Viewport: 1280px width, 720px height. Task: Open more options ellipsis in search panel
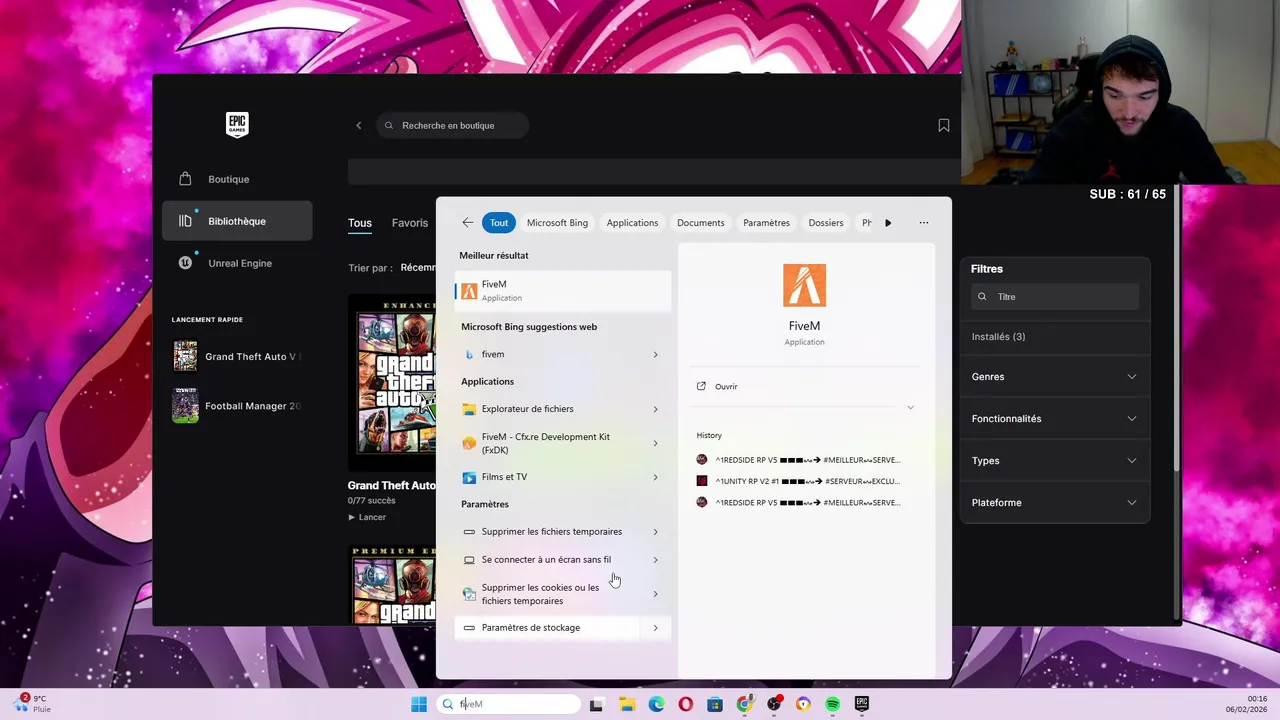(923, 223)
